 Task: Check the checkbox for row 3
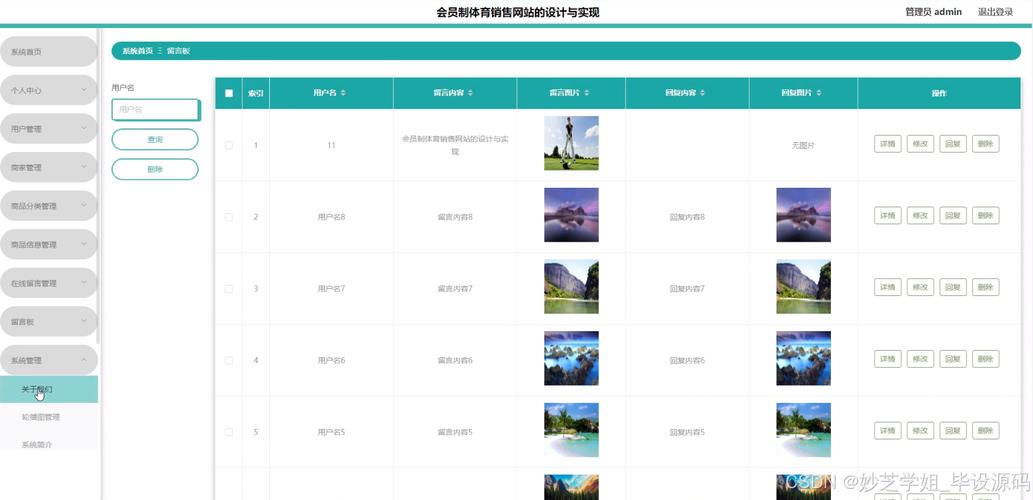click(229, 289)
